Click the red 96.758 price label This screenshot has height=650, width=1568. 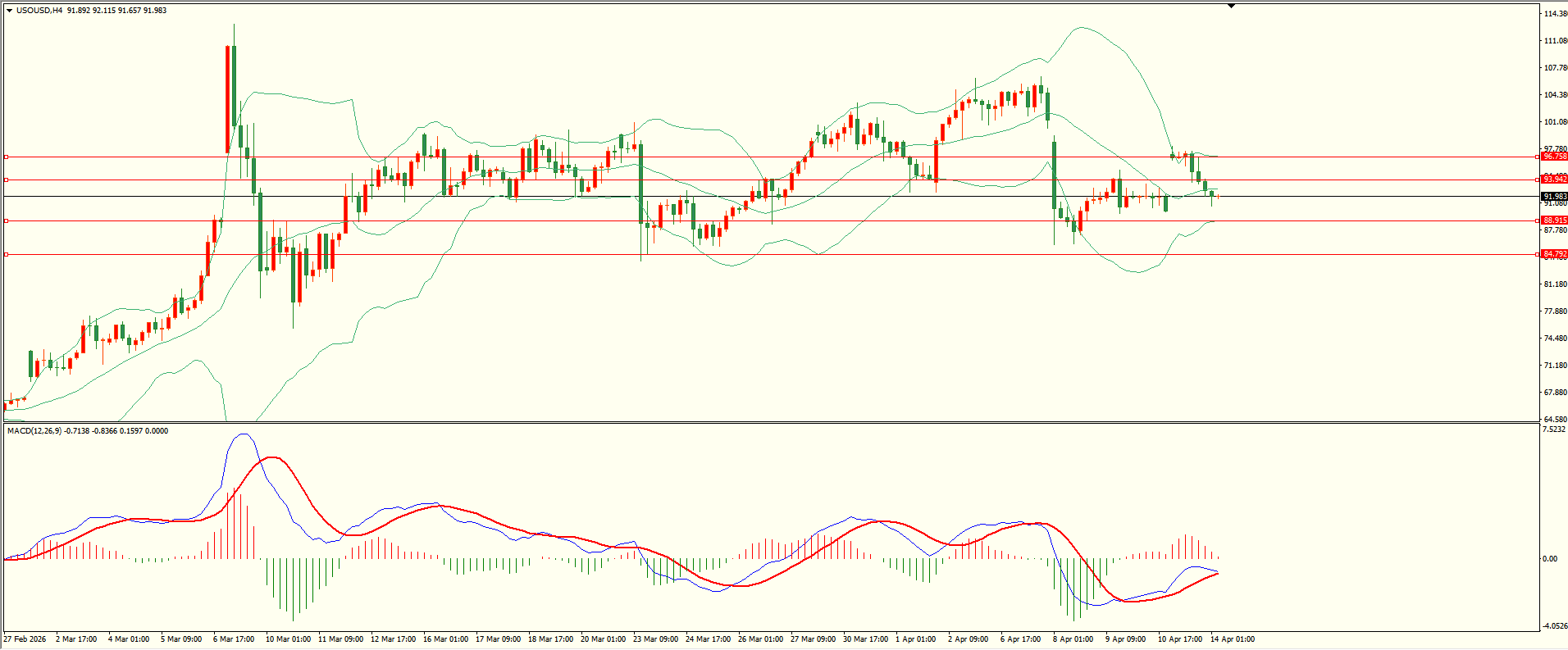point(1554,156)
